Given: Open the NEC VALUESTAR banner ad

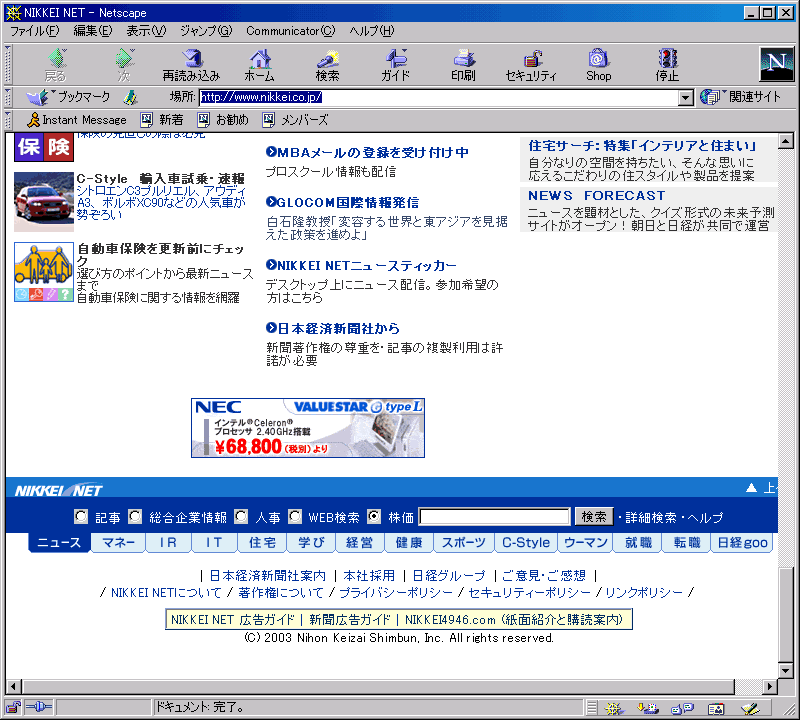Looking at the screenshot, I should coord(308,428).
